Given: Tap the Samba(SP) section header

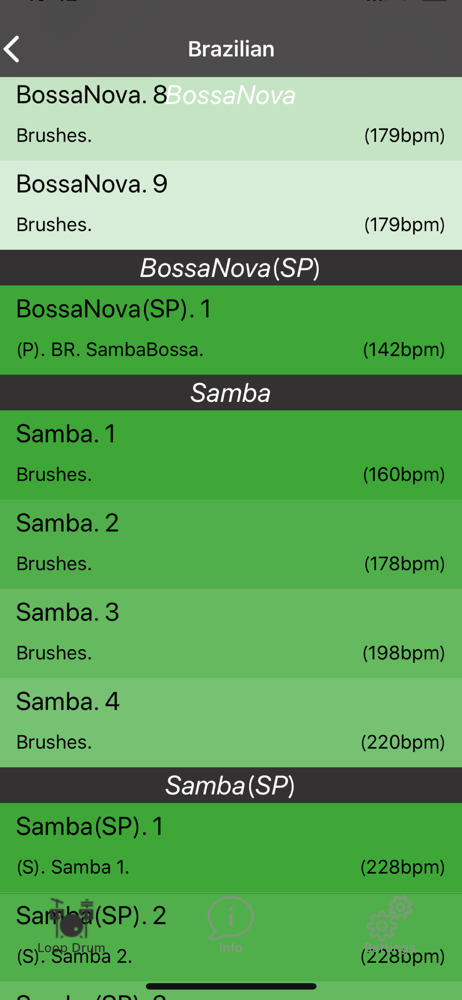Looking at the screenshot, I should click(x=231, y=785).
